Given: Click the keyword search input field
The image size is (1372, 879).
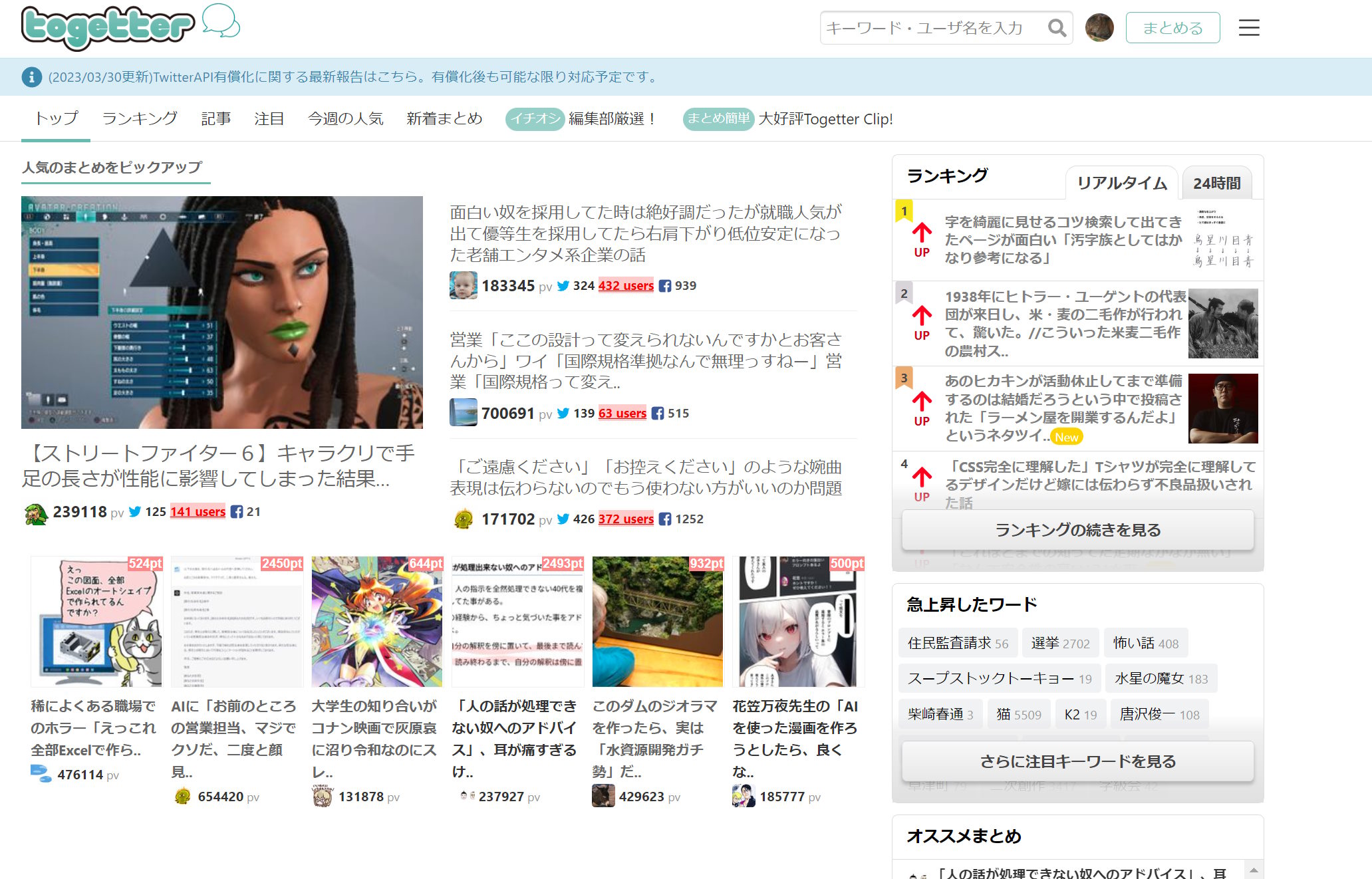Looking at the screenshot, I should [931, 27].
